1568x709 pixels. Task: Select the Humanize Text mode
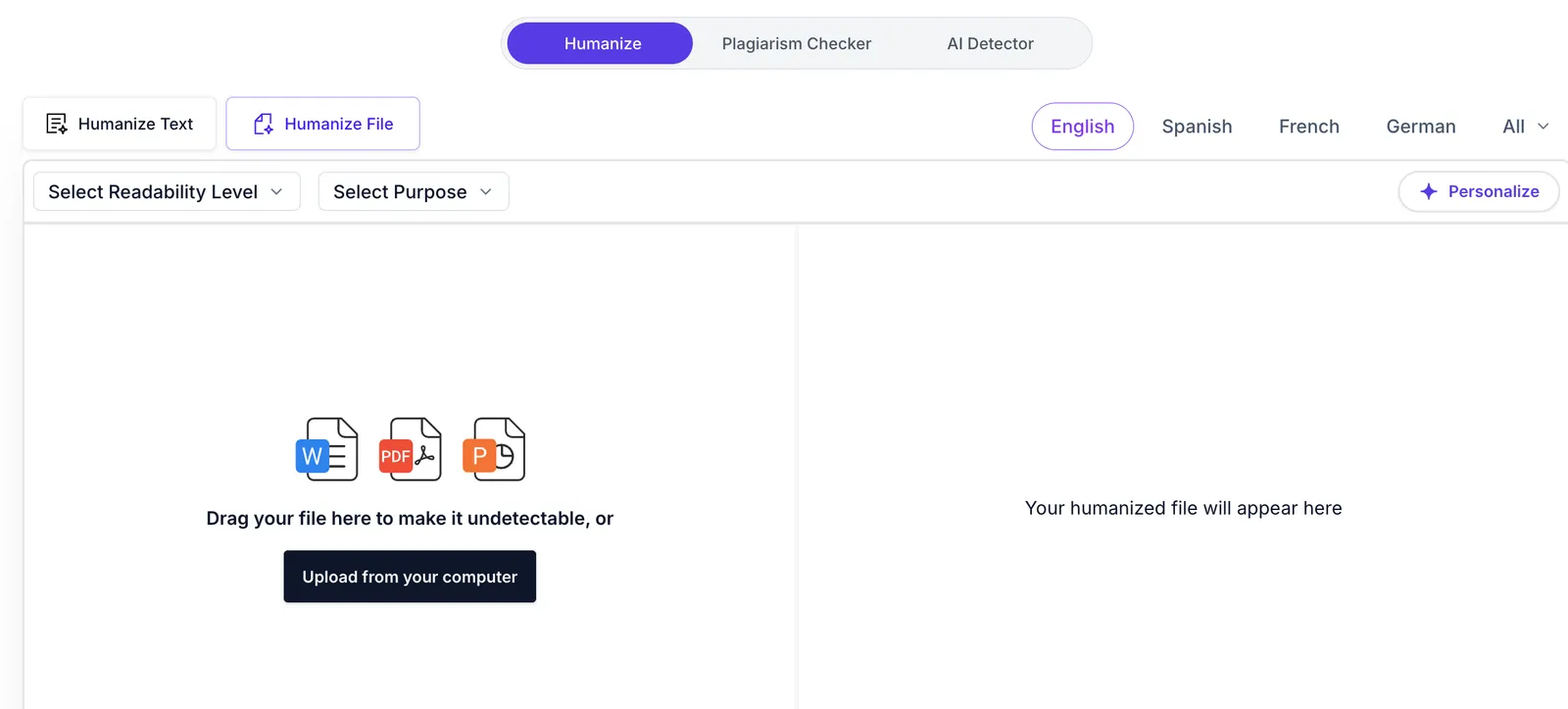(x=120, y=124)
